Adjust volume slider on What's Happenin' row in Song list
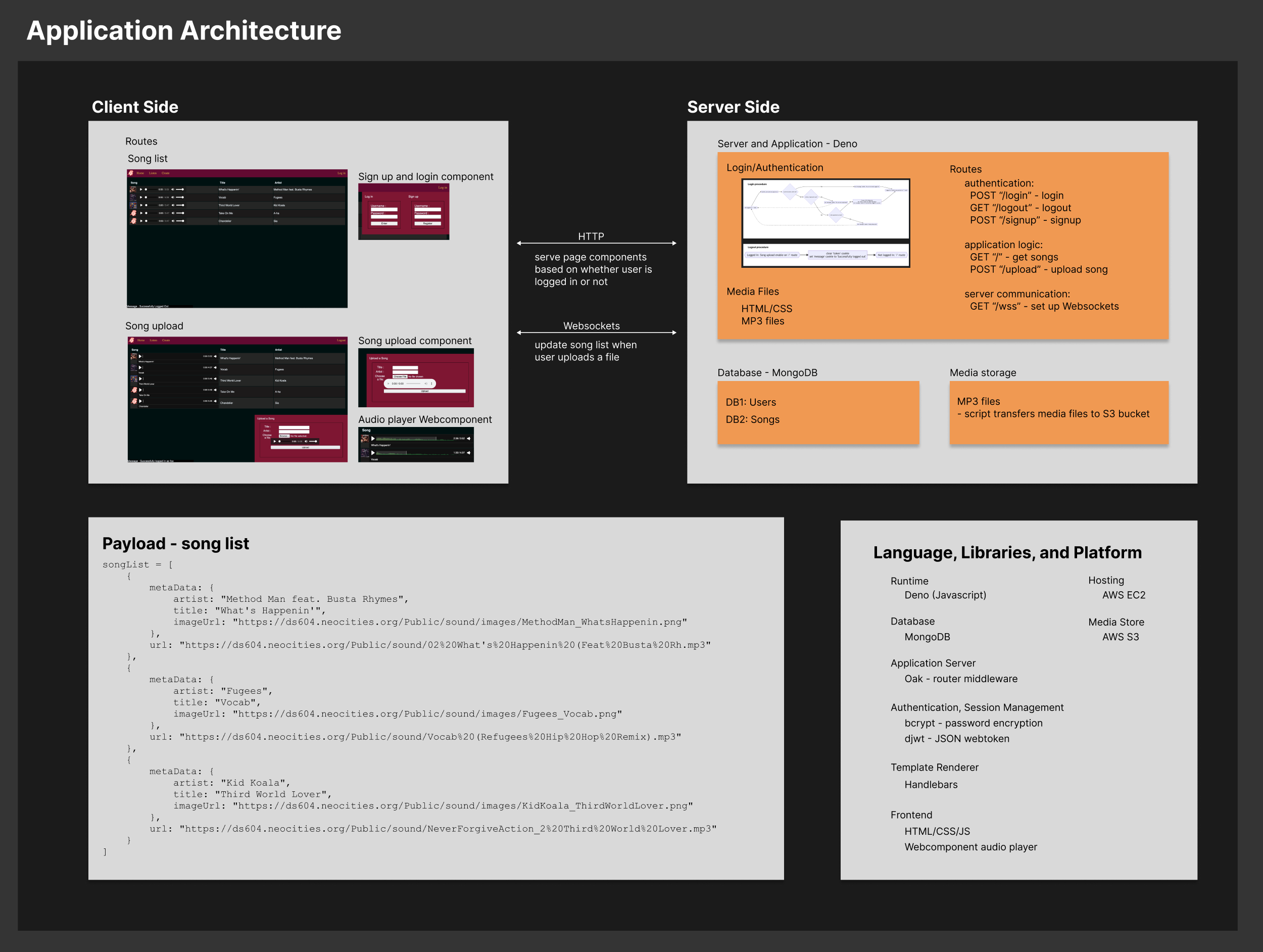 pos(180,189)
